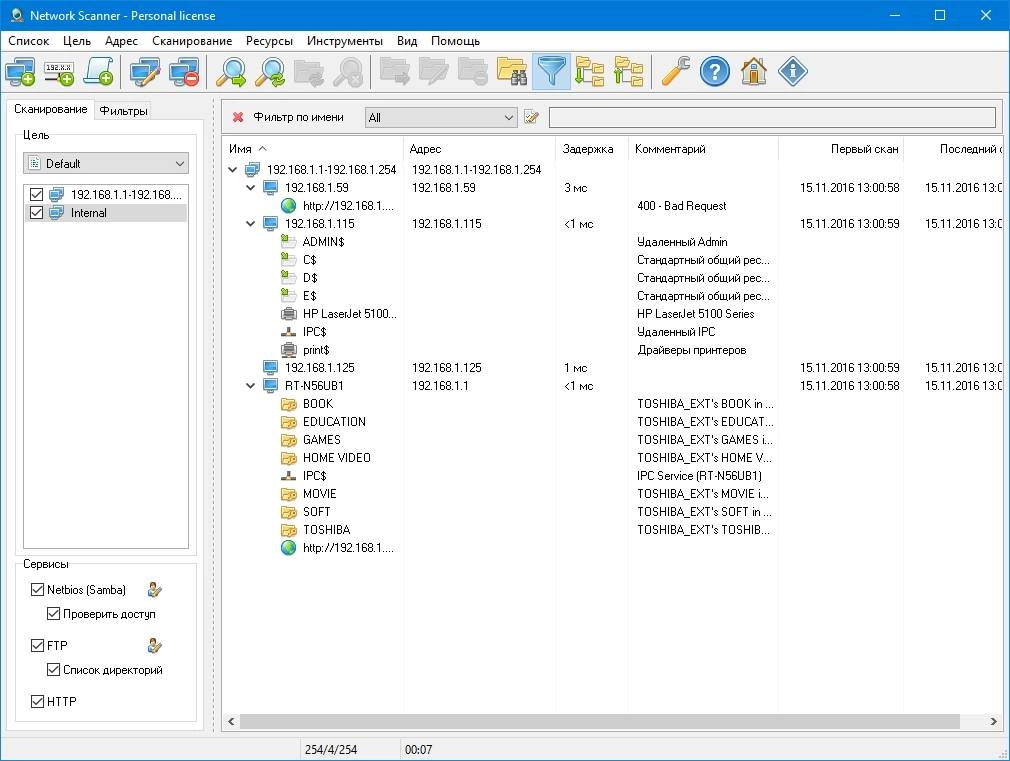Open the Ресурсы menu

click(269, 41)
